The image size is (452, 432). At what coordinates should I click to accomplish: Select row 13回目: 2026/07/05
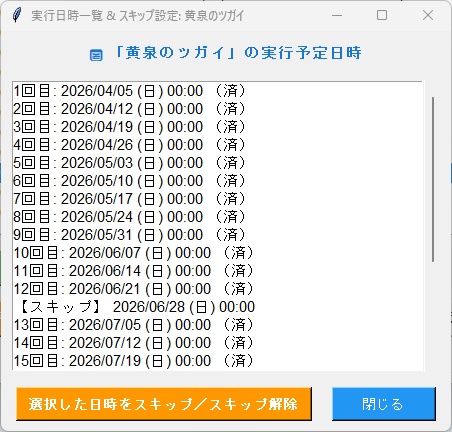click(x=217, y=325)
